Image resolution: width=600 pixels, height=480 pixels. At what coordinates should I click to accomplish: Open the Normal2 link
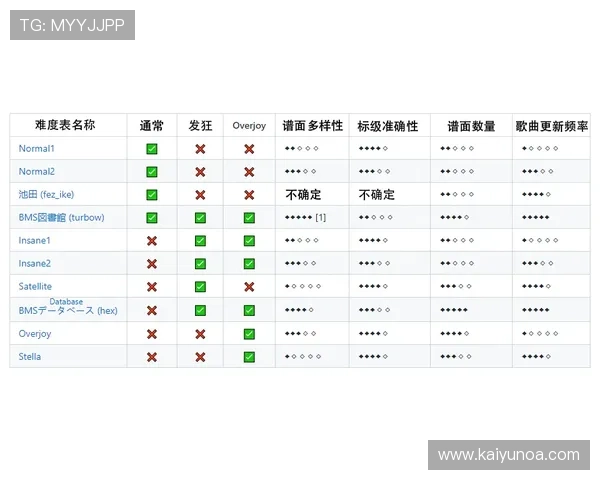[x=36, y=171]
